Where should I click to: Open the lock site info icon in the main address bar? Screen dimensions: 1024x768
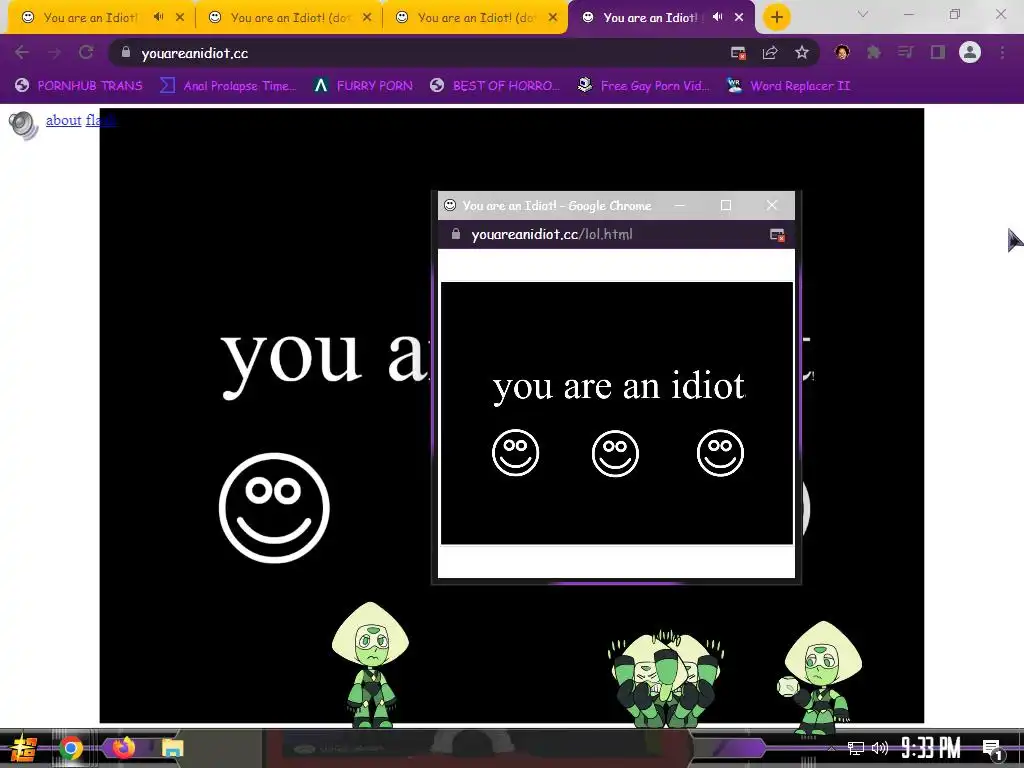coord(126,53)
